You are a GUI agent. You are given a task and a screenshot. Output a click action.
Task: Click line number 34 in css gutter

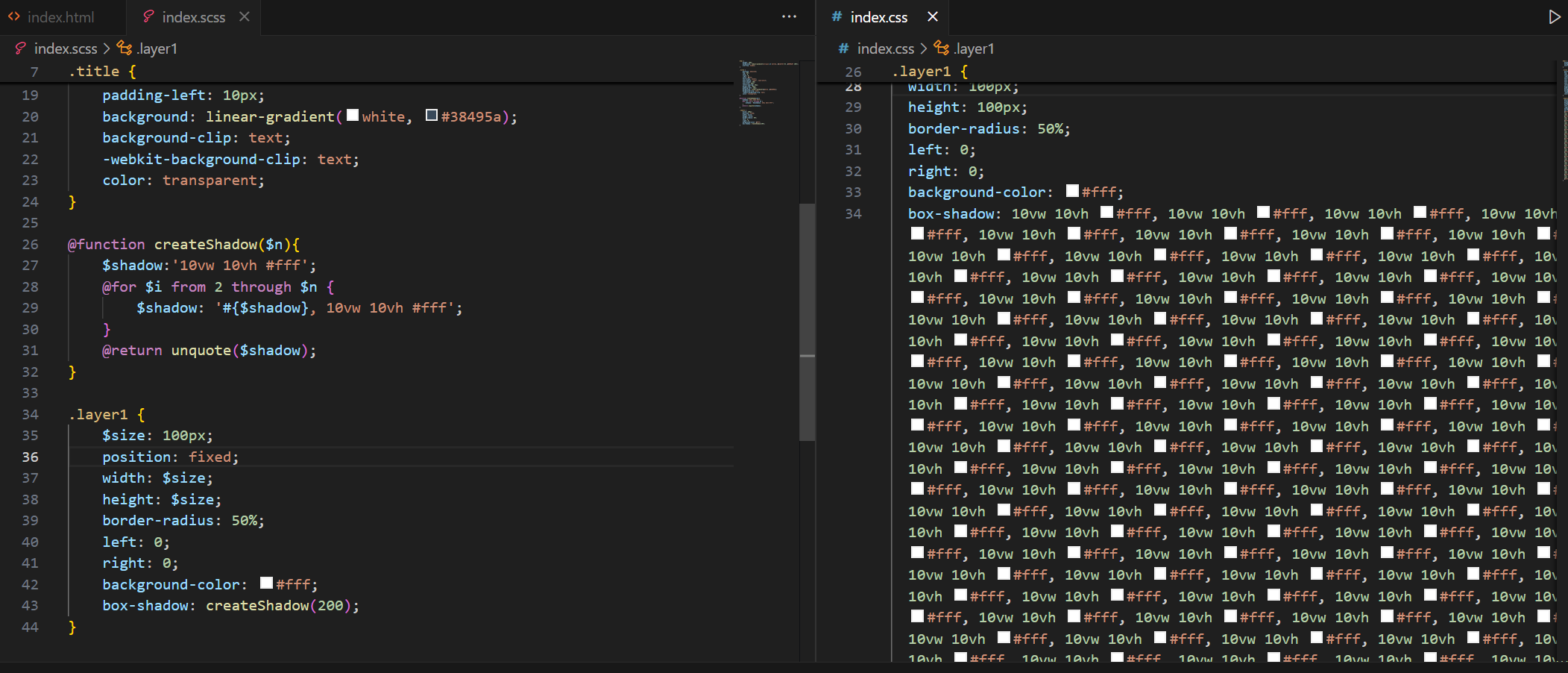(853, 213)
